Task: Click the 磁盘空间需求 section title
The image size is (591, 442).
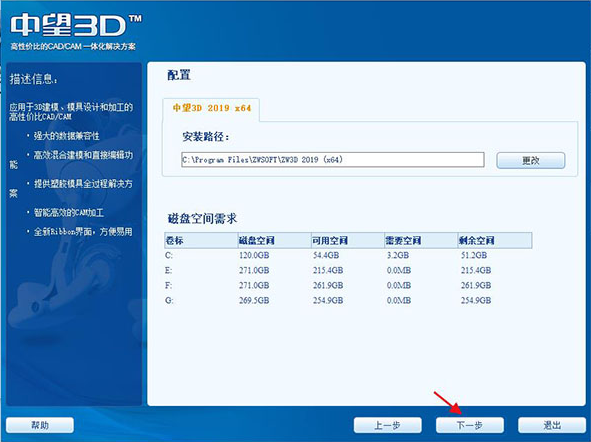Action: coord(202,219)
